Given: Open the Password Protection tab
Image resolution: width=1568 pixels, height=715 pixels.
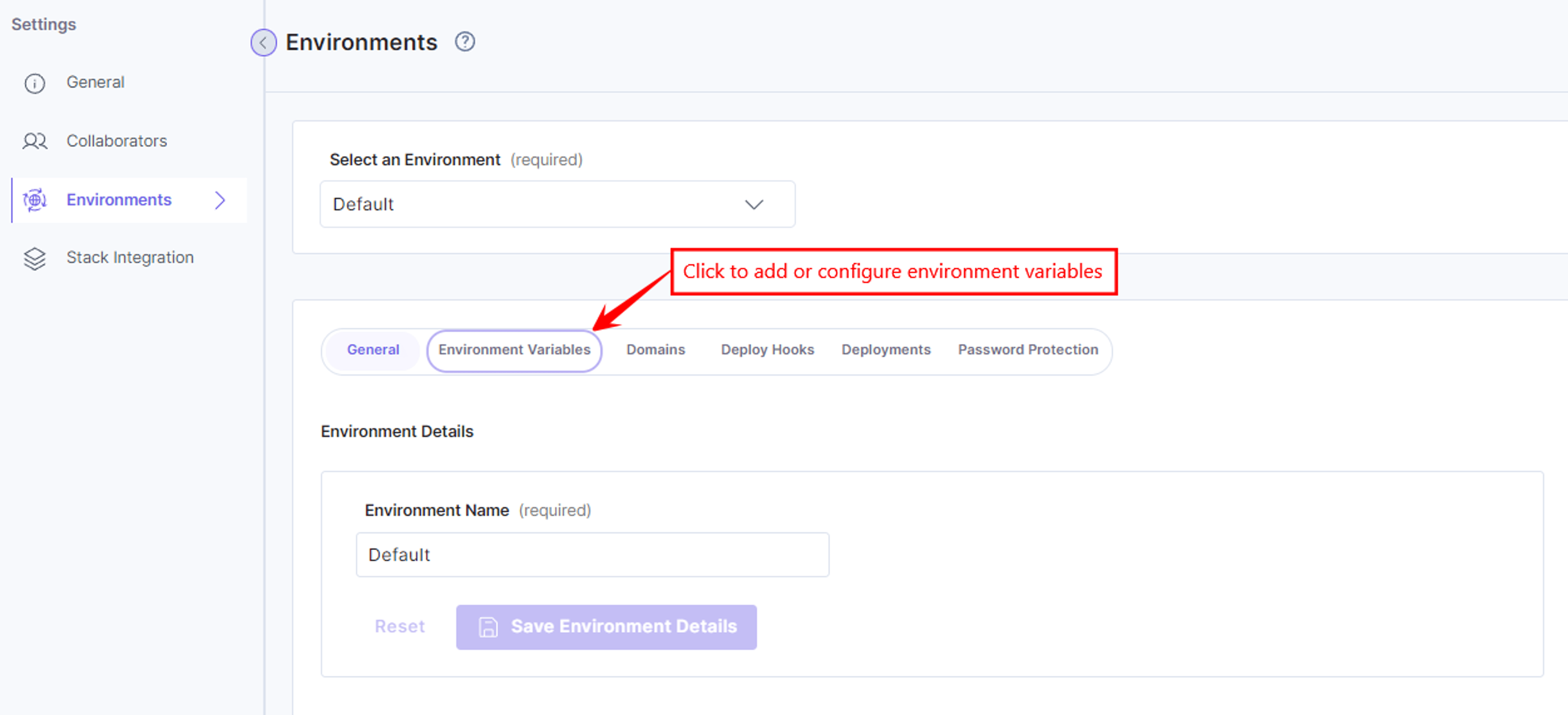Looking at the screenshot, I should click(x=1028, y=350).
